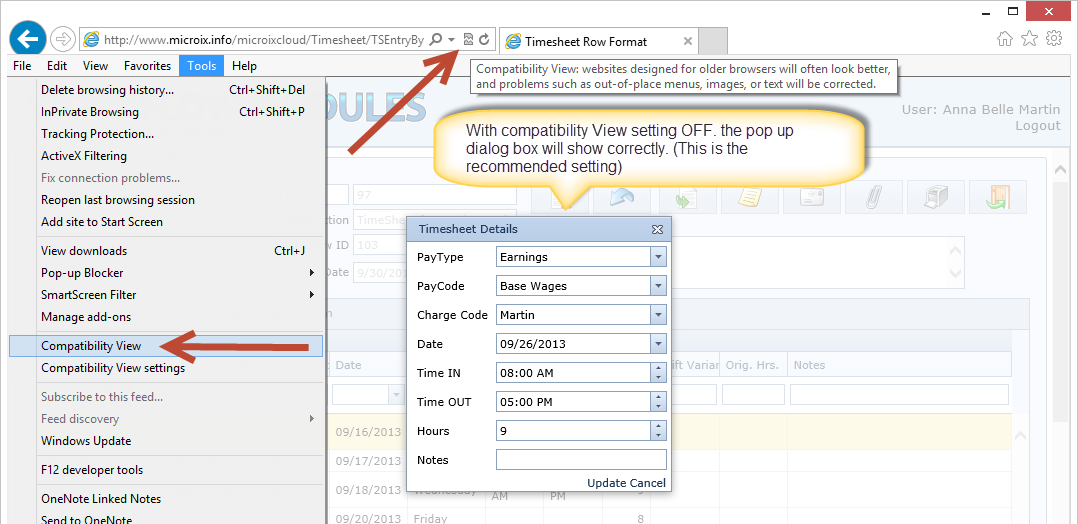Select Compatibility View in Tools menu
The height and width of the screenshot is (524, 1078).
coord(91,346)
